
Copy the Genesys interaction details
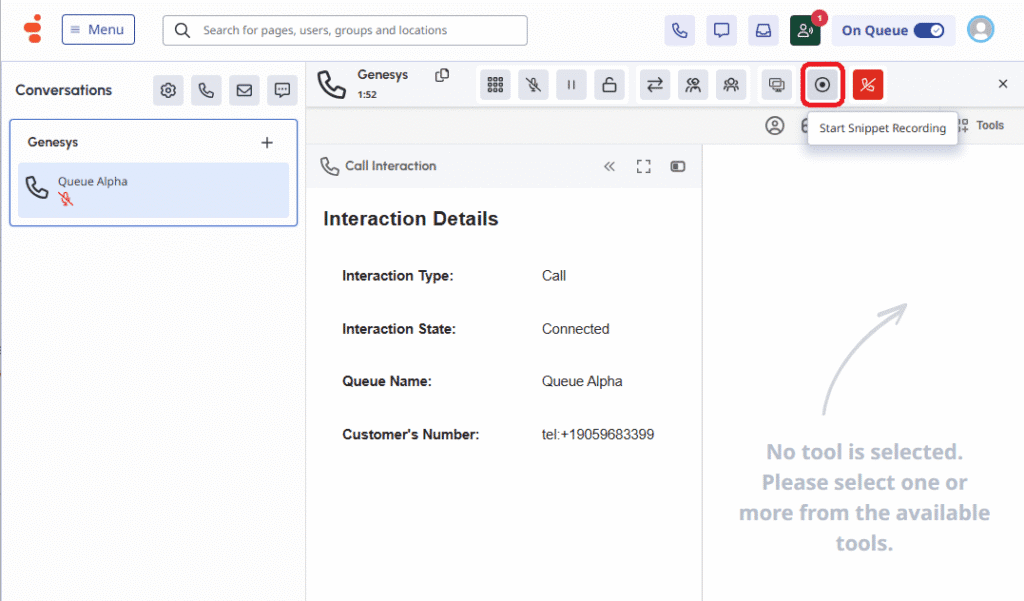(x=442, y=76)
